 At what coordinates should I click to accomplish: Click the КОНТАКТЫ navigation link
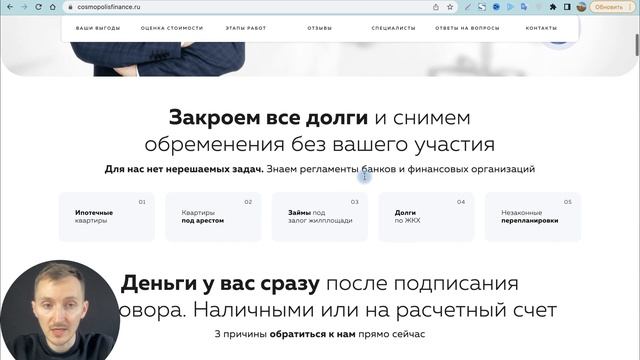(541, 28)
